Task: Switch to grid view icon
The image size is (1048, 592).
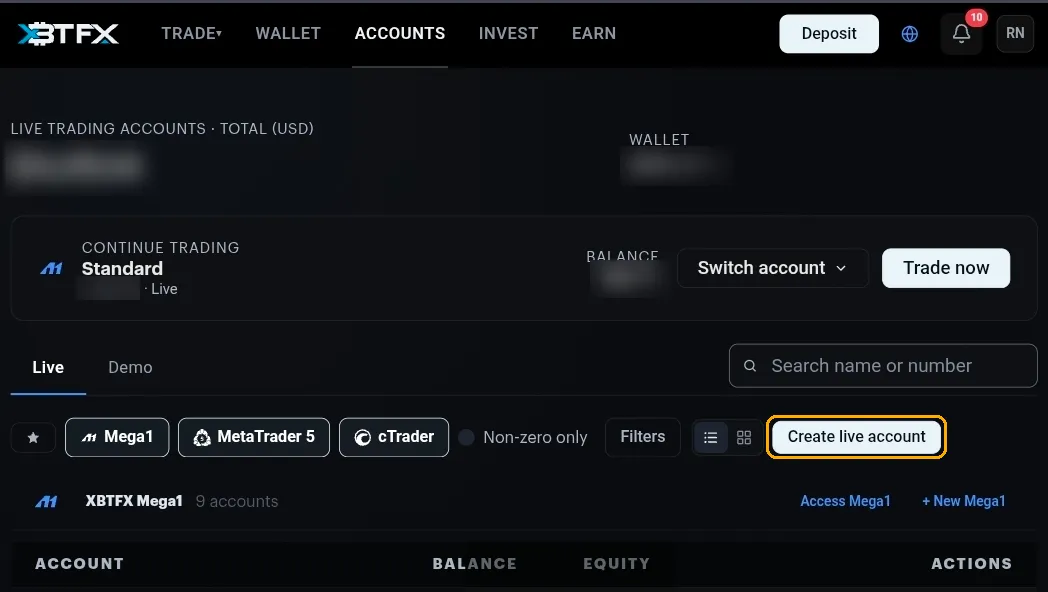Action: (744, 438)
